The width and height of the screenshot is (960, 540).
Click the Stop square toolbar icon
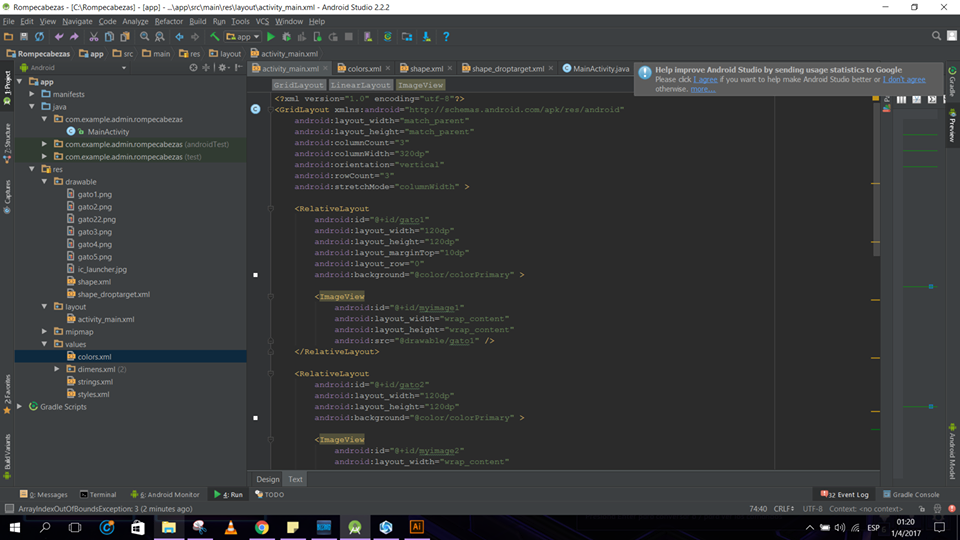[x=348, y=37]
